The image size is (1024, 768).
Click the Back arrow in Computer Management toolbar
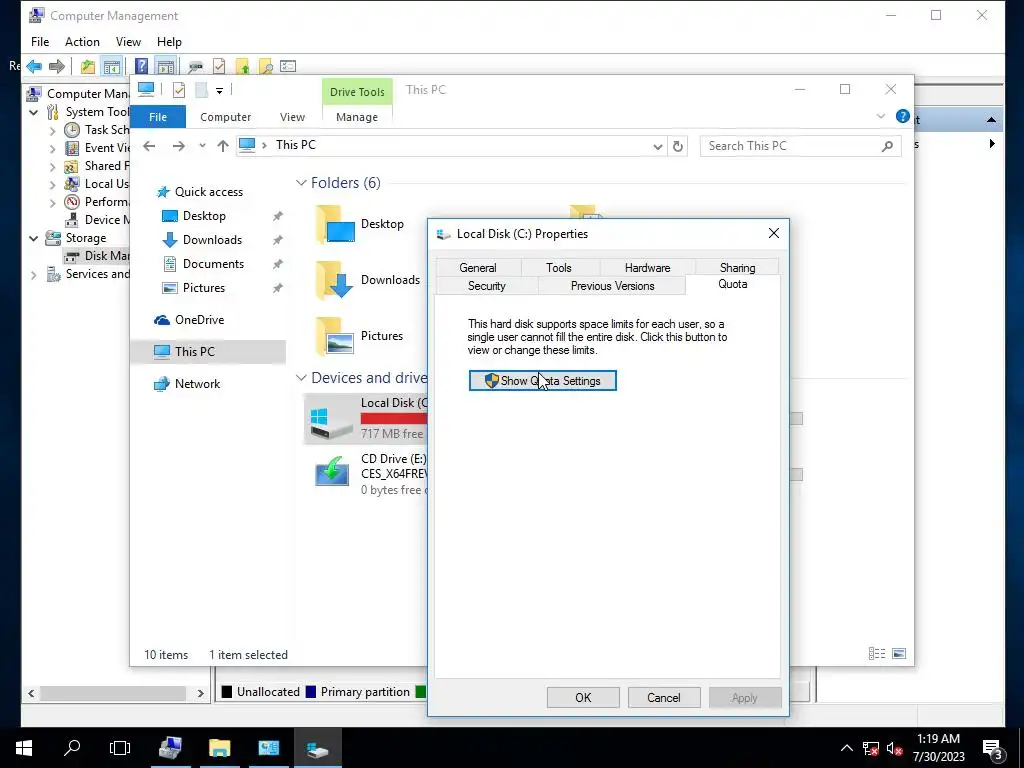tap(35, 66)
